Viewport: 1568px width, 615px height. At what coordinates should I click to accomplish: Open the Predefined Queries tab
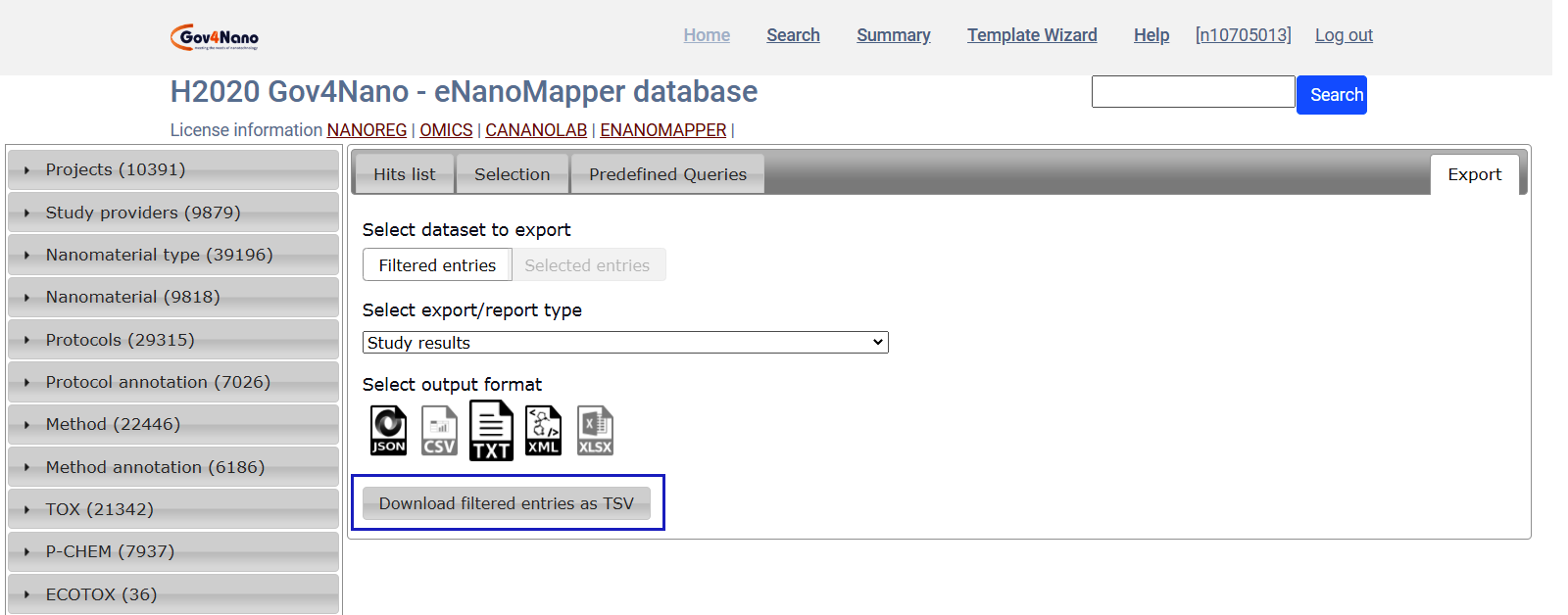click(667, 174)
